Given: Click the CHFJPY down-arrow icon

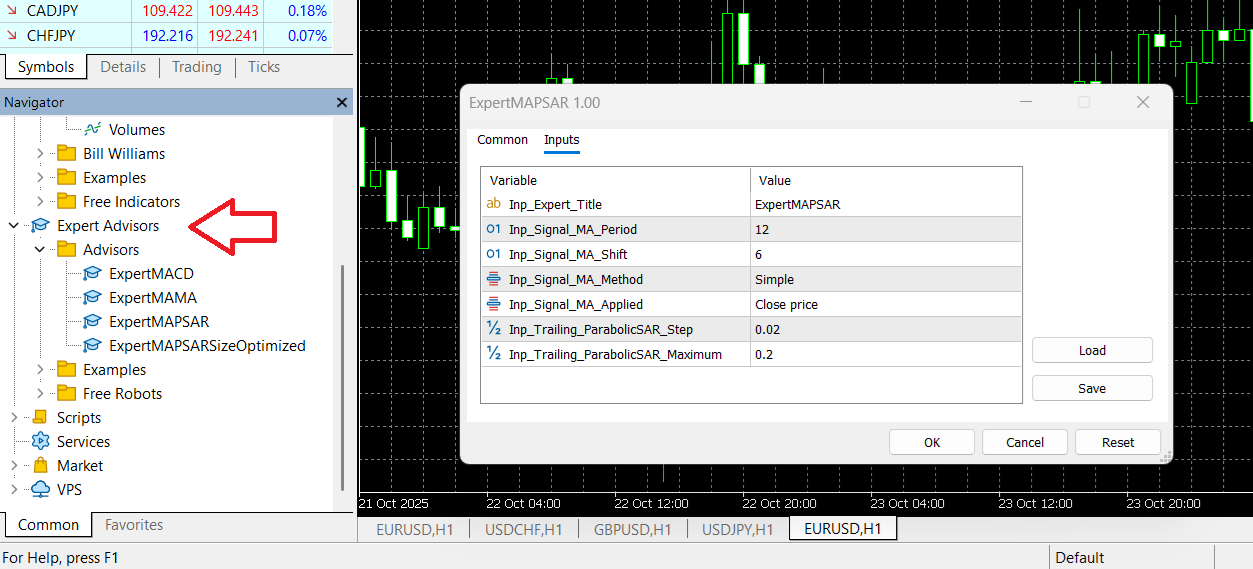Looking at the screenshot, I should [x=11, y=35].
